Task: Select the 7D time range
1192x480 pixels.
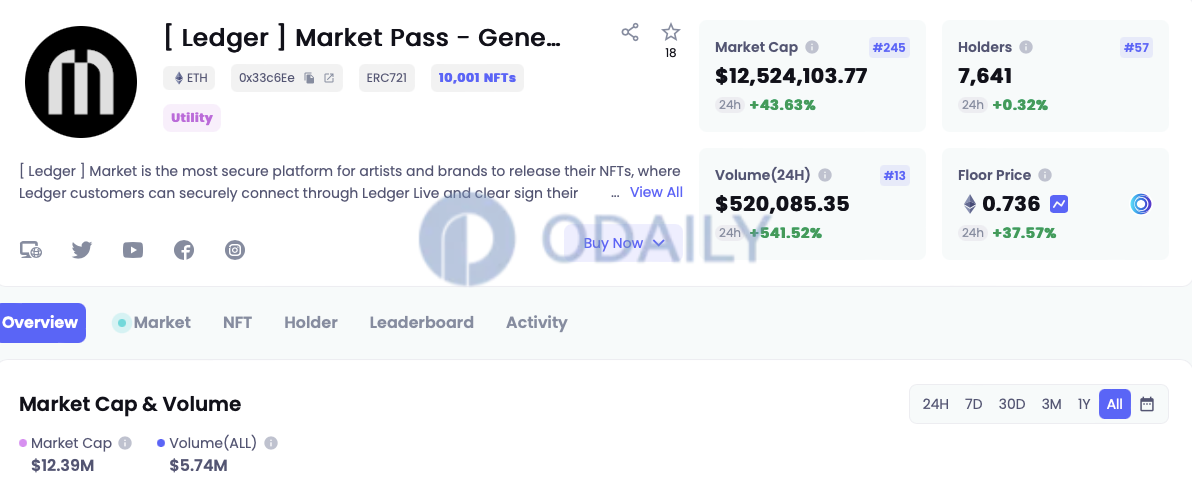Action: [x=974, y=404]
